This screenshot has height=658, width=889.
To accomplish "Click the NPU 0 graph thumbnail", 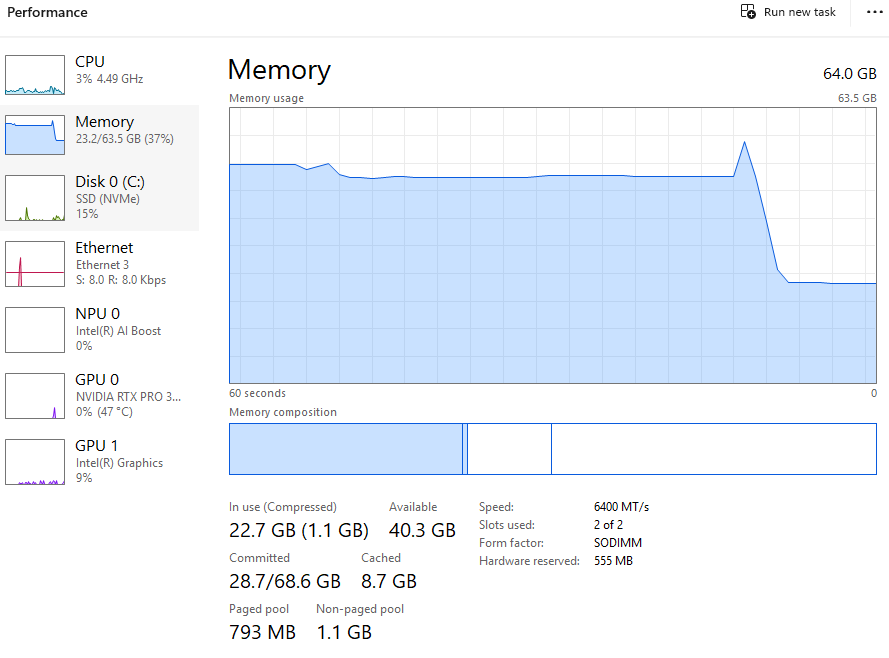I will pos(35,330).
